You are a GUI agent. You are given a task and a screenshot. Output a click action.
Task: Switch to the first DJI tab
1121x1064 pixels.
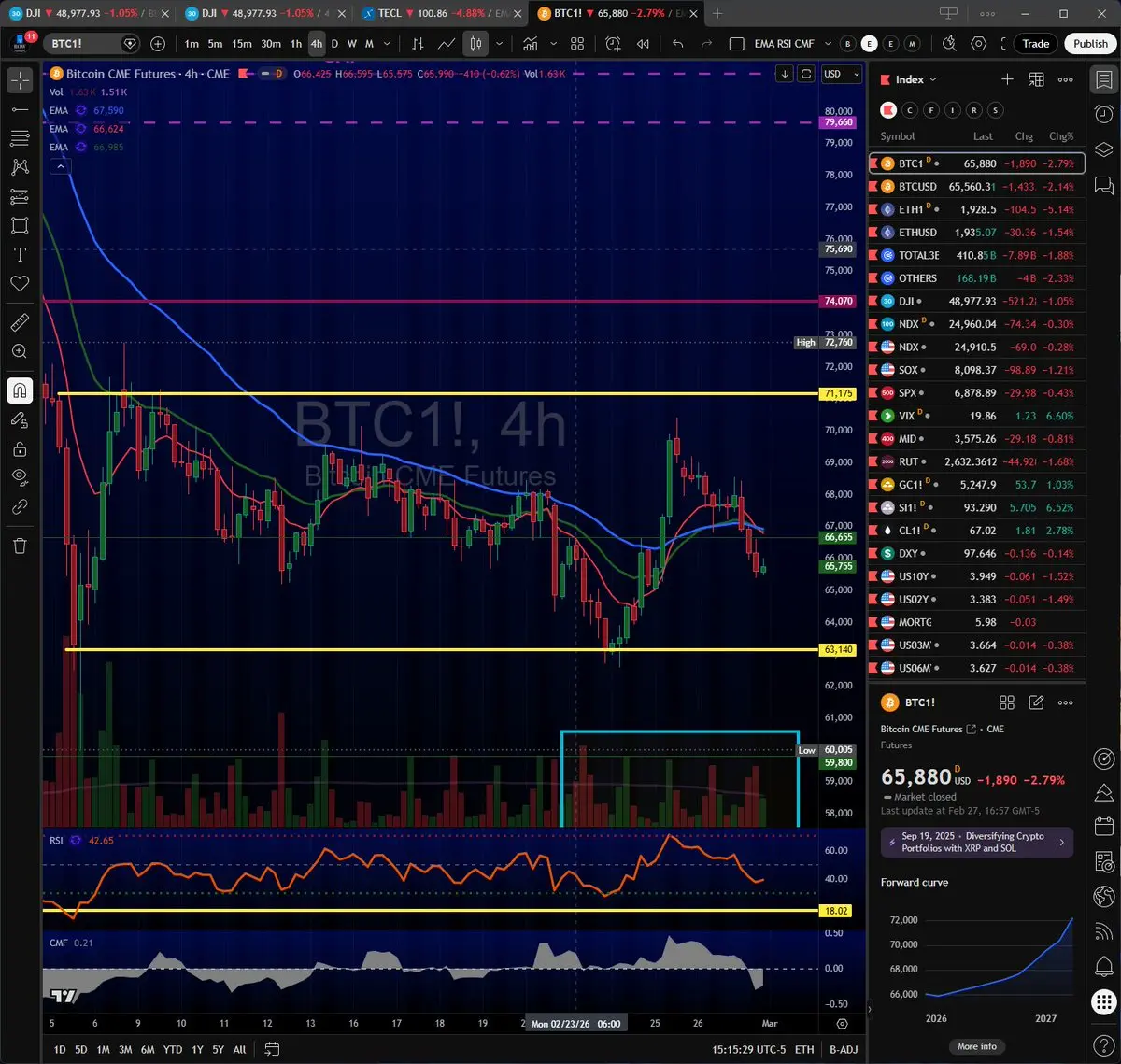pos(91,13)
